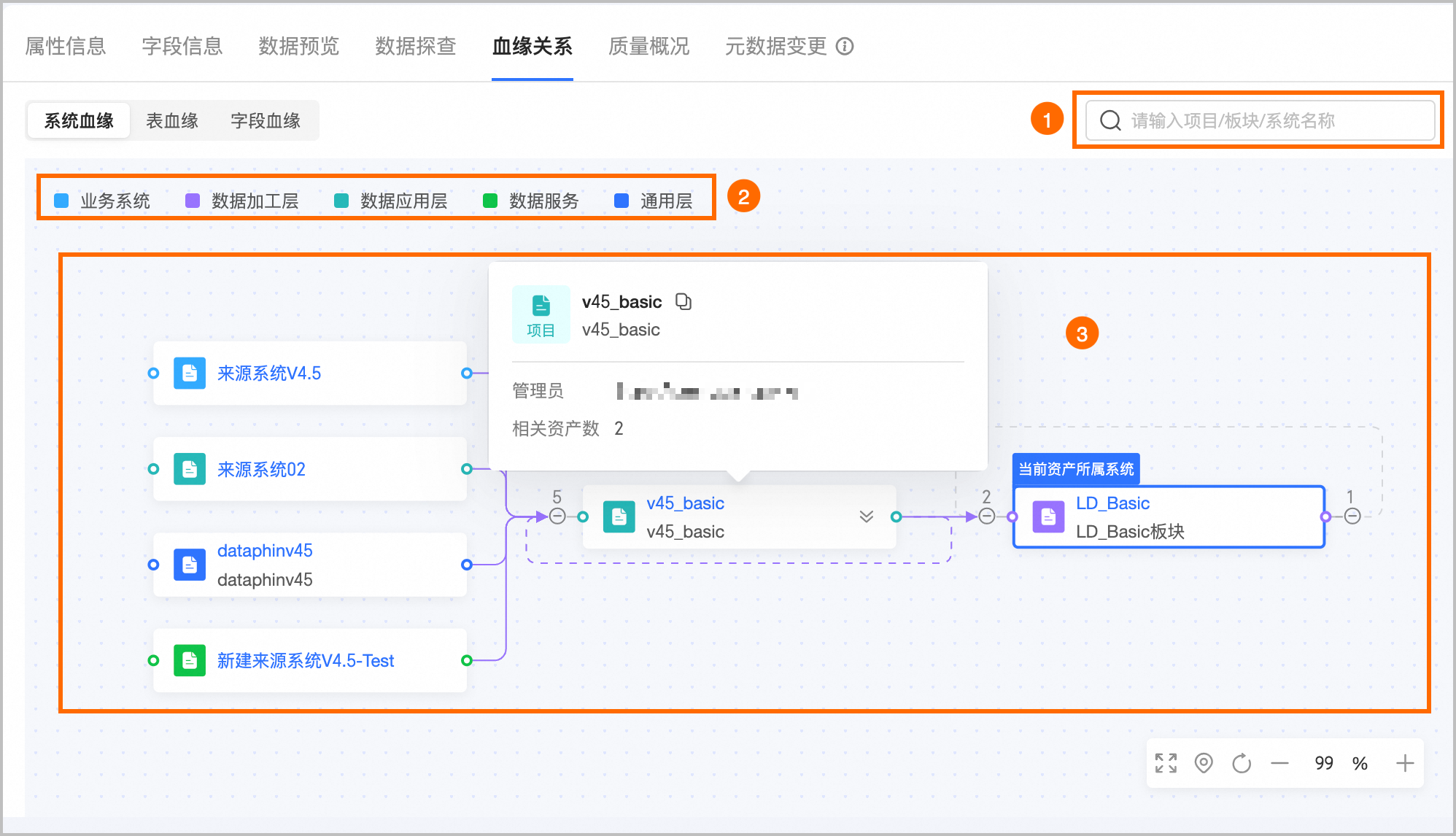Open the 来源系统V4.5 link
Viewport: 1456px width, 836px height.
point(269,374)
